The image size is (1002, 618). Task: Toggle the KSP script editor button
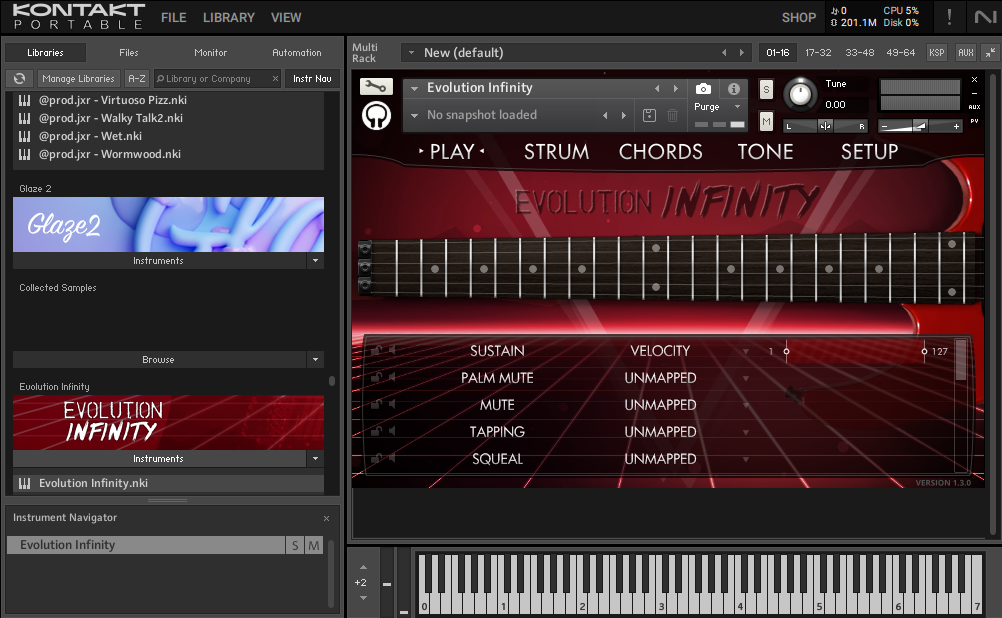click(936, 52)
